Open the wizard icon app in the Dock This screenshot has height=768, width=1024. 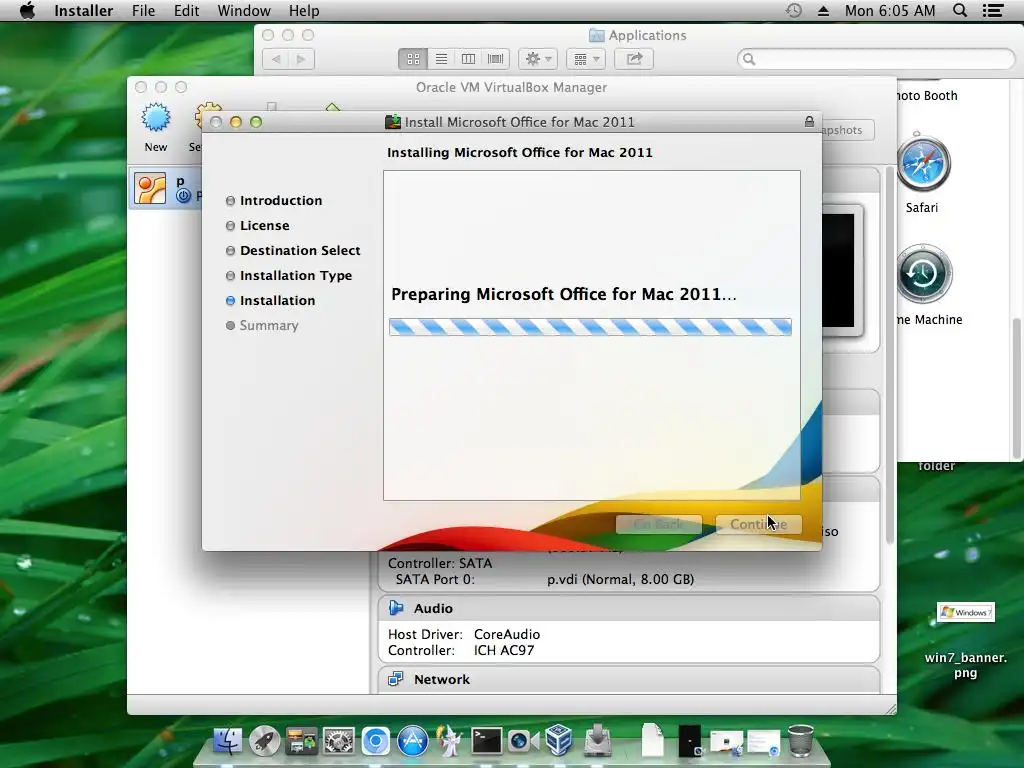(x=449, y=741)
